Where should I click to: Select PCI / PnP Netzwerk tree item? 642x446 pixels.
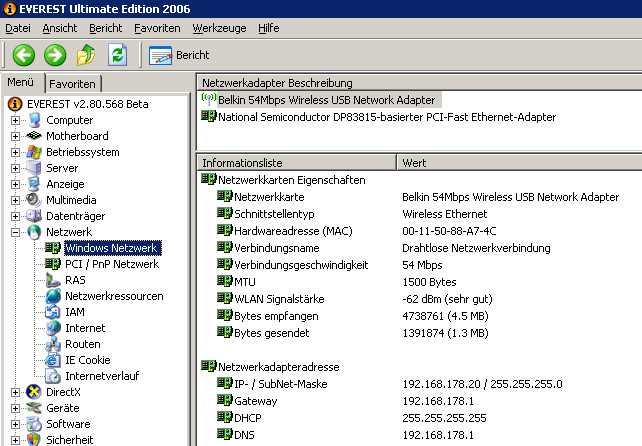coord(111,264)
